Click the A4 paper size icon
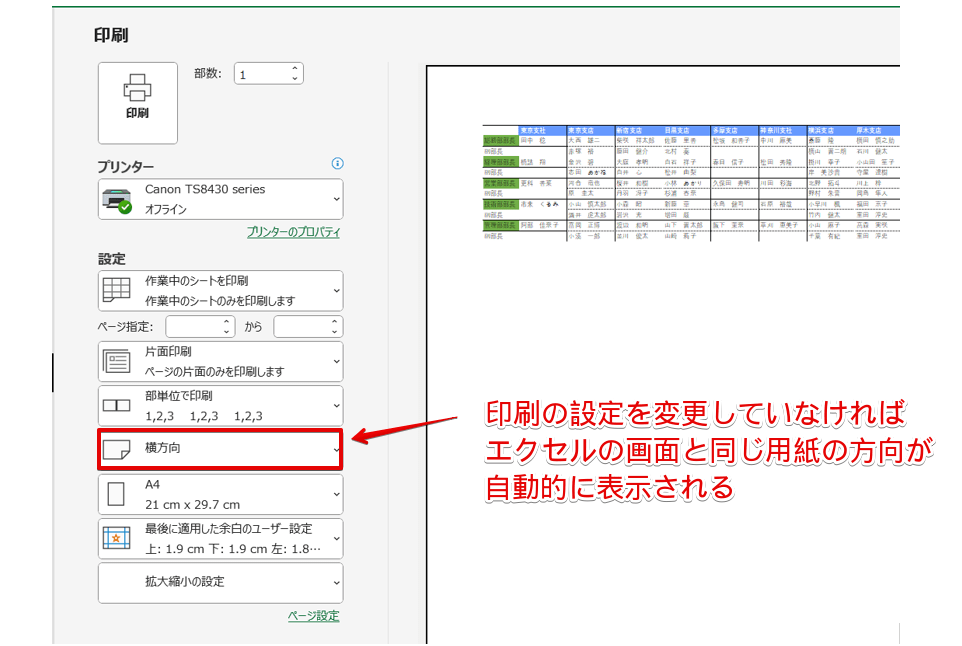Viewport: 962px width, 646px height. 118,493
